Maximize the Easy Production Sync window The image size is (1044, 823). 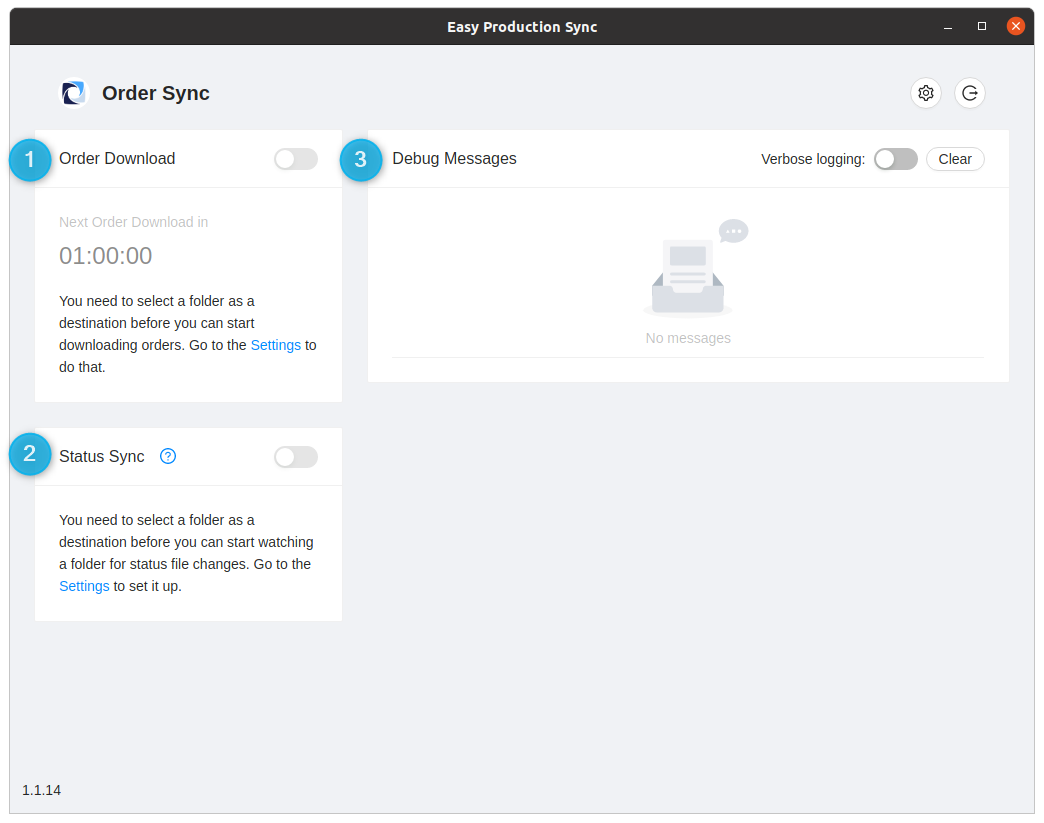(x=981, y=27)
